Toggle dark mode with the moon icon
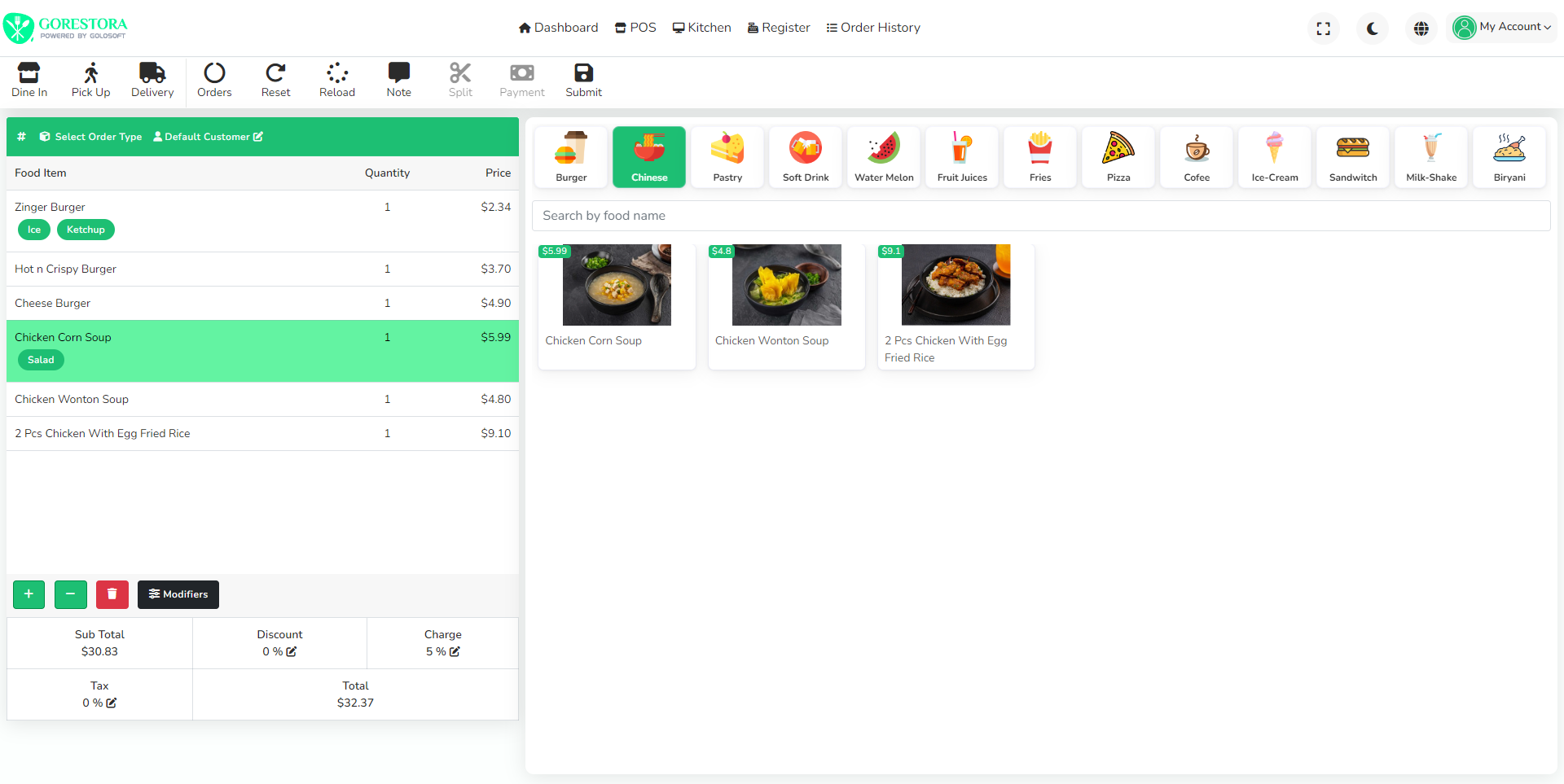The height and width of the screenshot is (784, 1564). click(x=1372, y=28)
